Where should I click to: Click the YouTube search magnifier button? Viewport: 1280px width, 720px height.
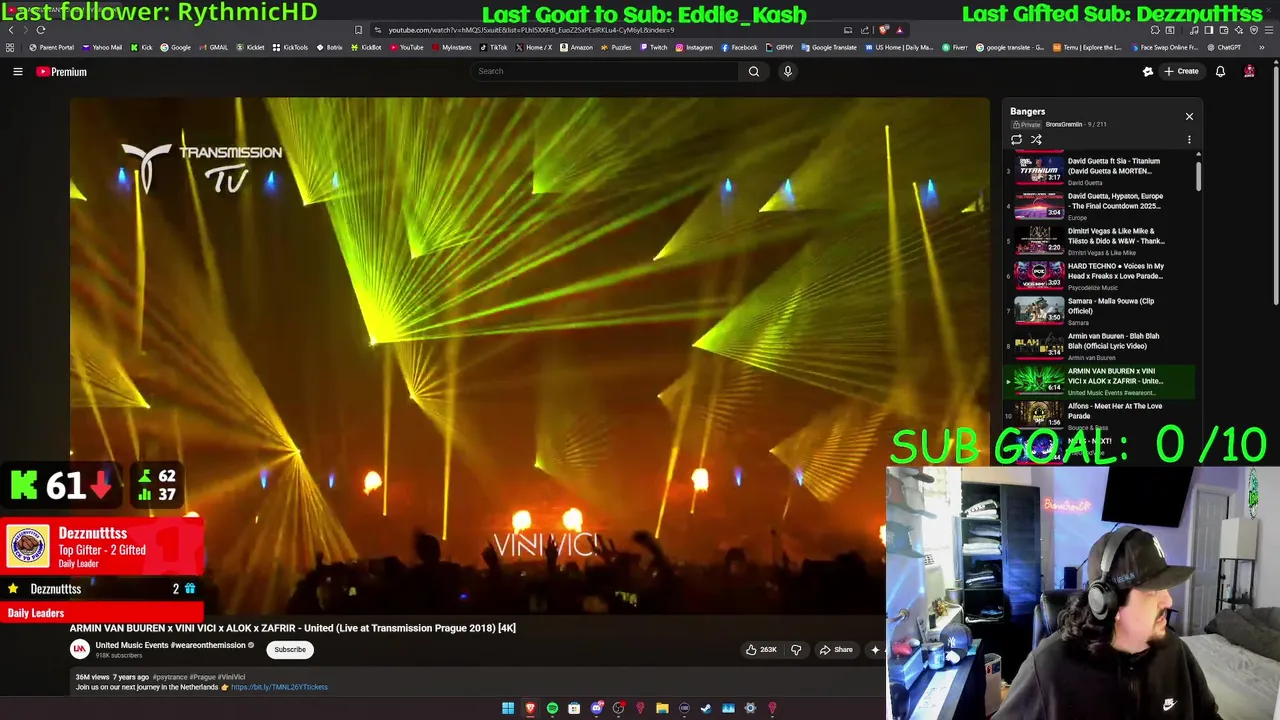click(754, 71)
